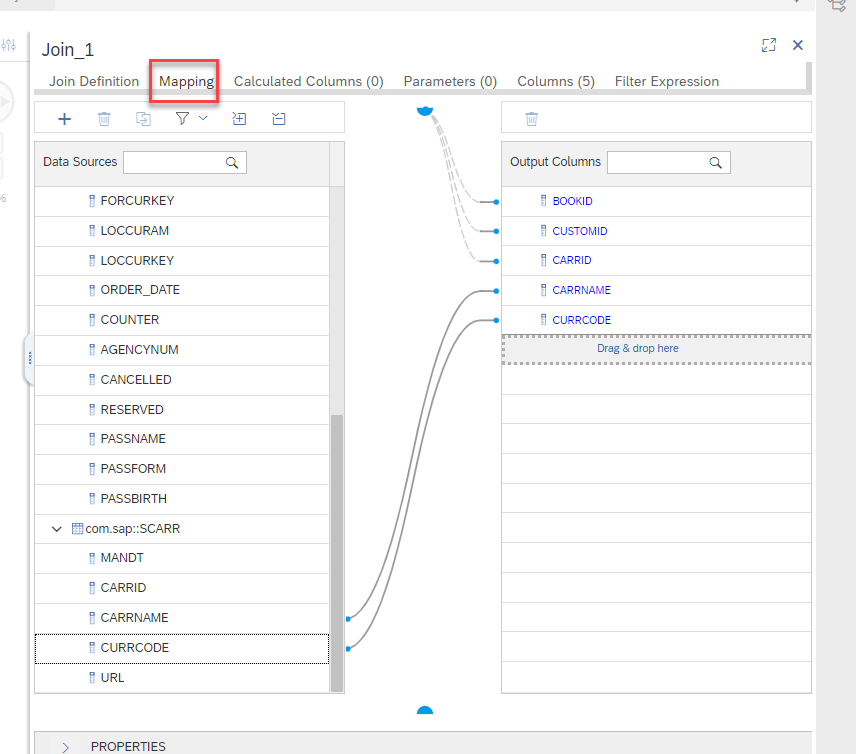Viewport: 856px width, 754px height.
Task: Open the filter funnel dropdown
Action: [191, 119]
